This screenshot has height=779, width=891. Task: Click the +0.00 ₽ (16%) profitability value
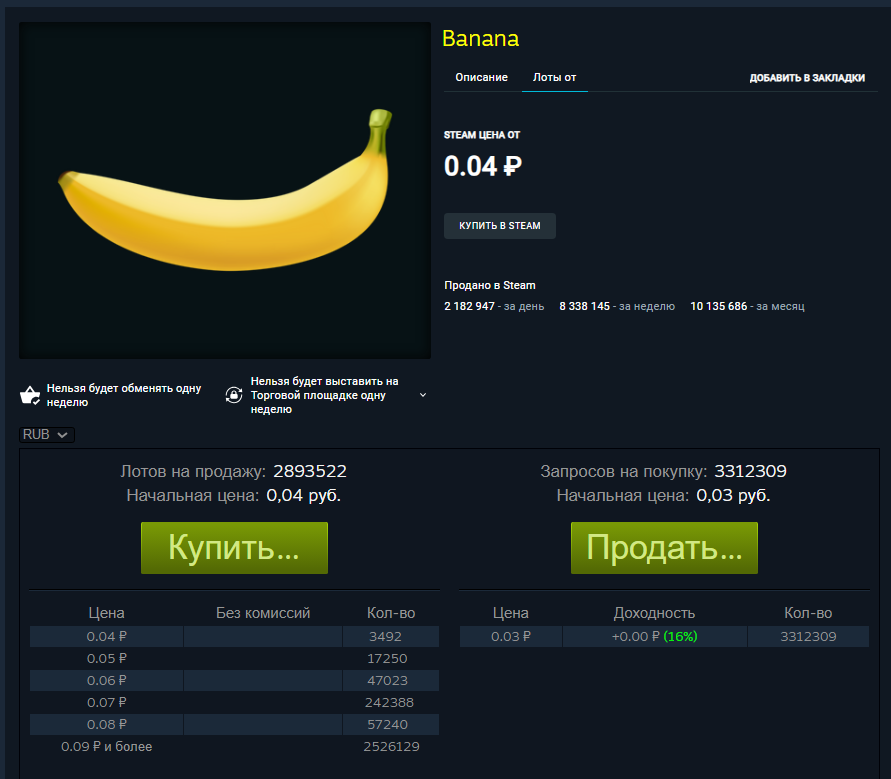(655, 637)
